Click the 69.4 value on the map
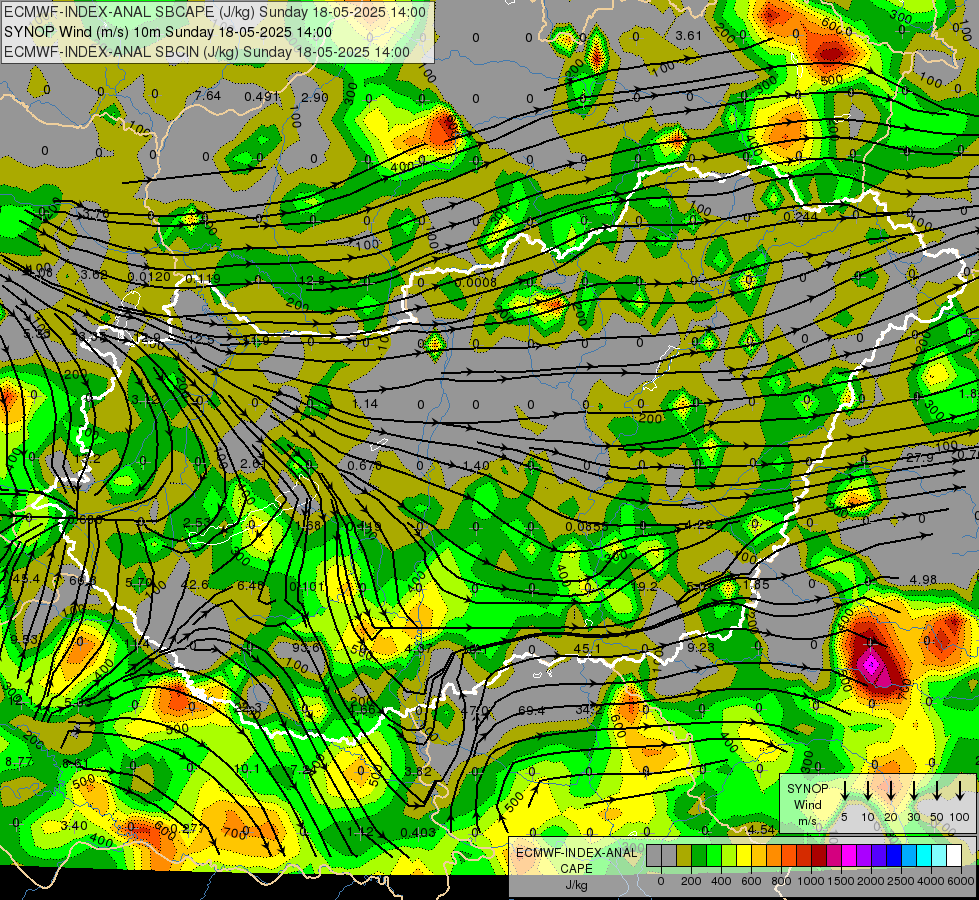The height and width of the screenshot is (900, 979). tap(531, 710)
